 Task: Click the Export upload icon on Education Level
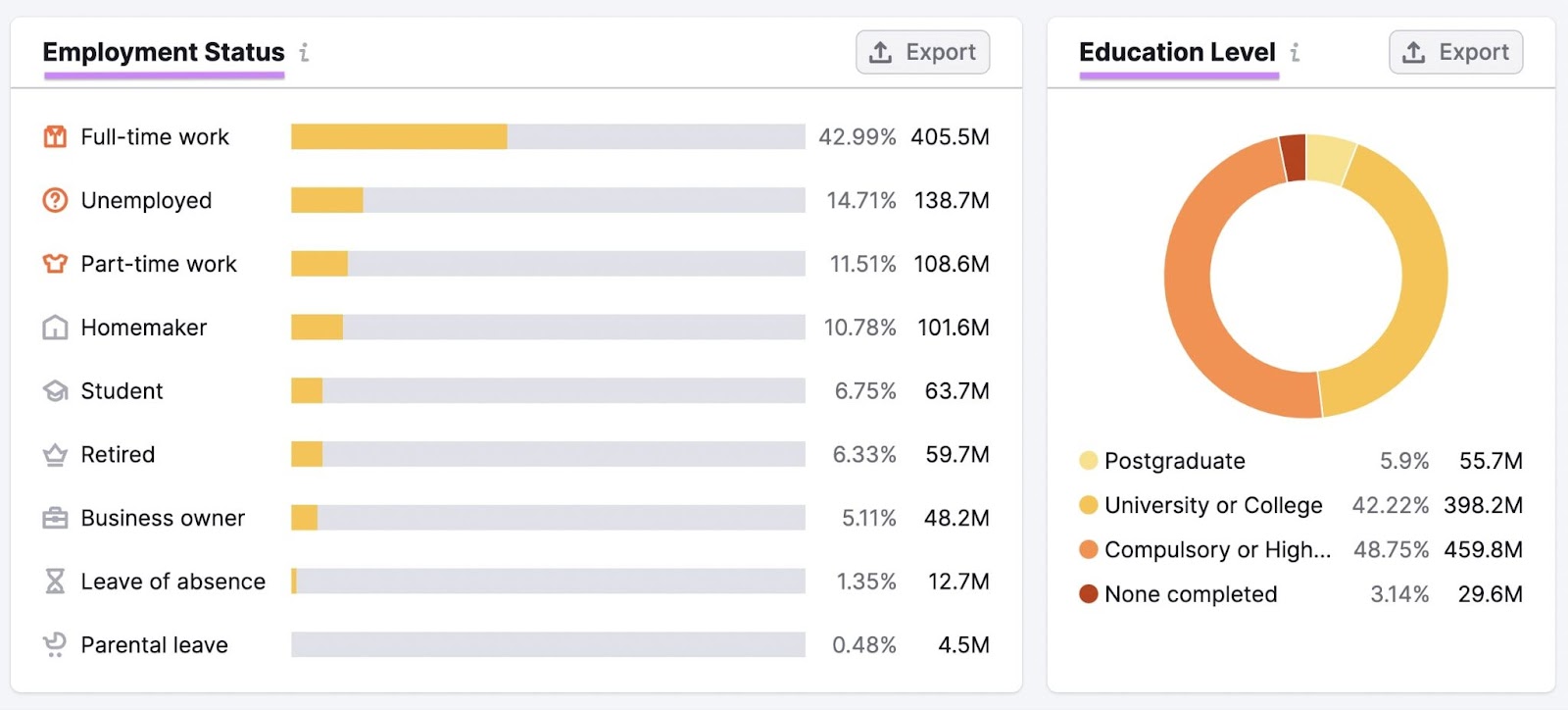pyautogui.click(x=1414, y=52)
